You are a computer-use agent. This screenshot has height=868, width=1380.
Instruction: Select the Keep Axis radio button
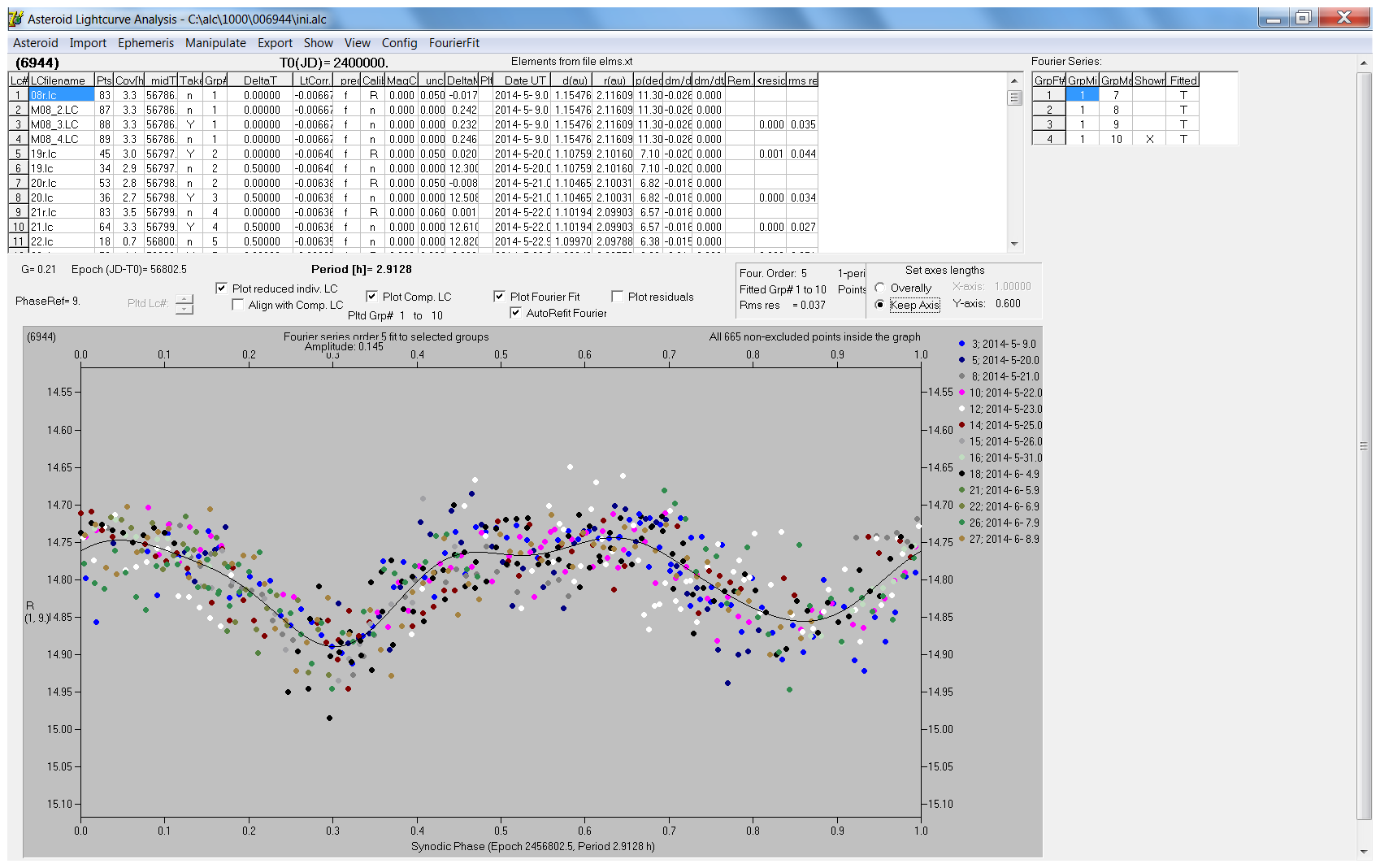coord(879,305)
